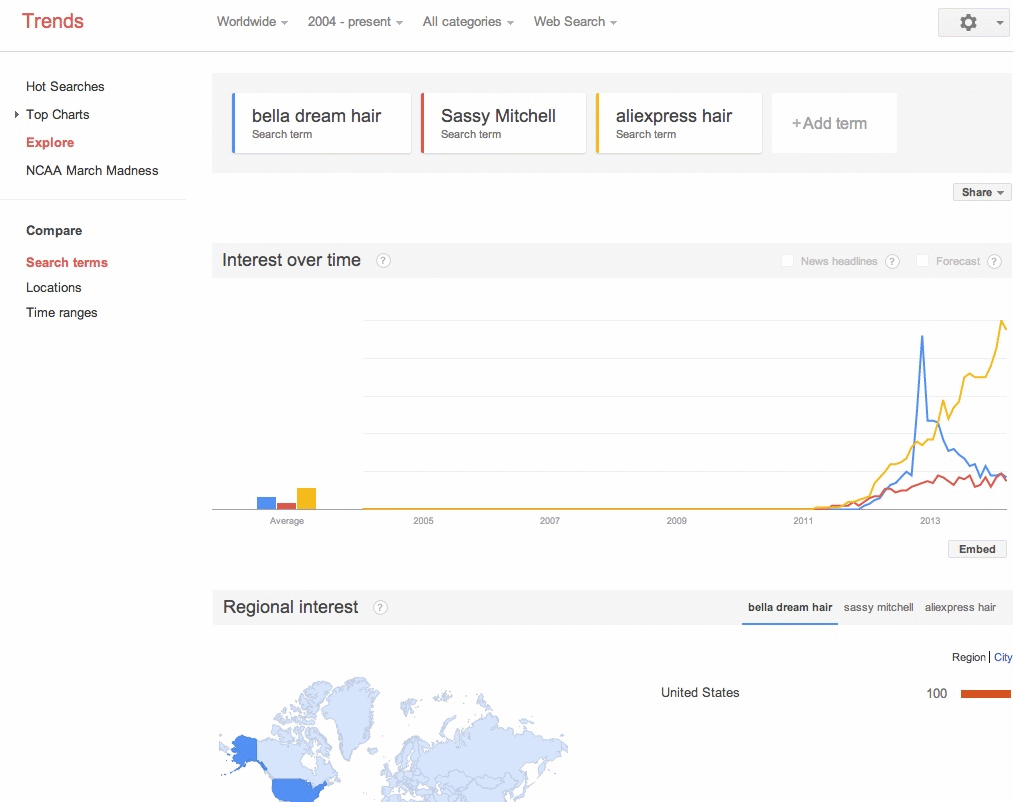Image resolution: width=1013 pixels, height=802 pixels.
Task: Click the News headlines help icon
Action: pyautogui.click(x=892, y=261)
